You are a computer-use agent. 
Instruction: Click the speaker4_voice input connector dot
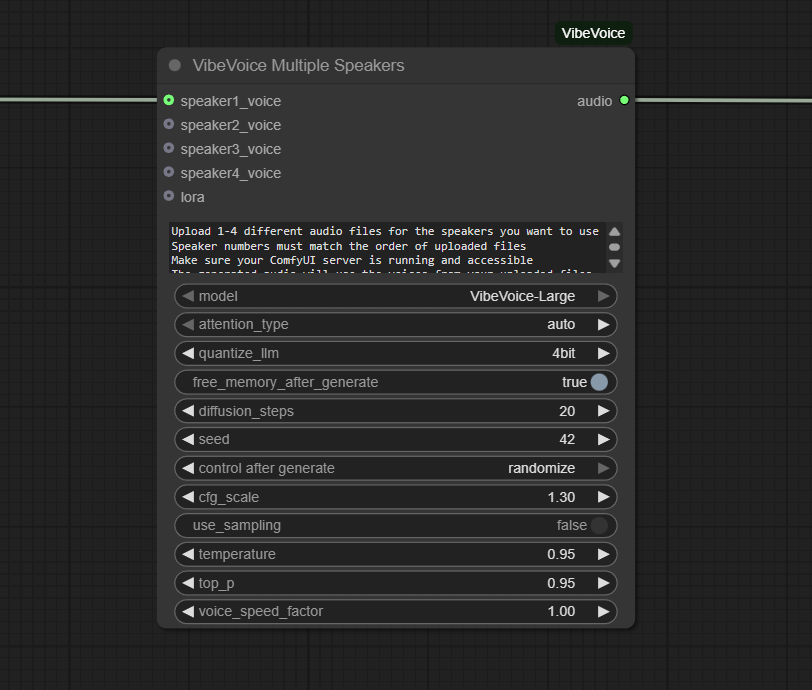(x=169, y=173)
